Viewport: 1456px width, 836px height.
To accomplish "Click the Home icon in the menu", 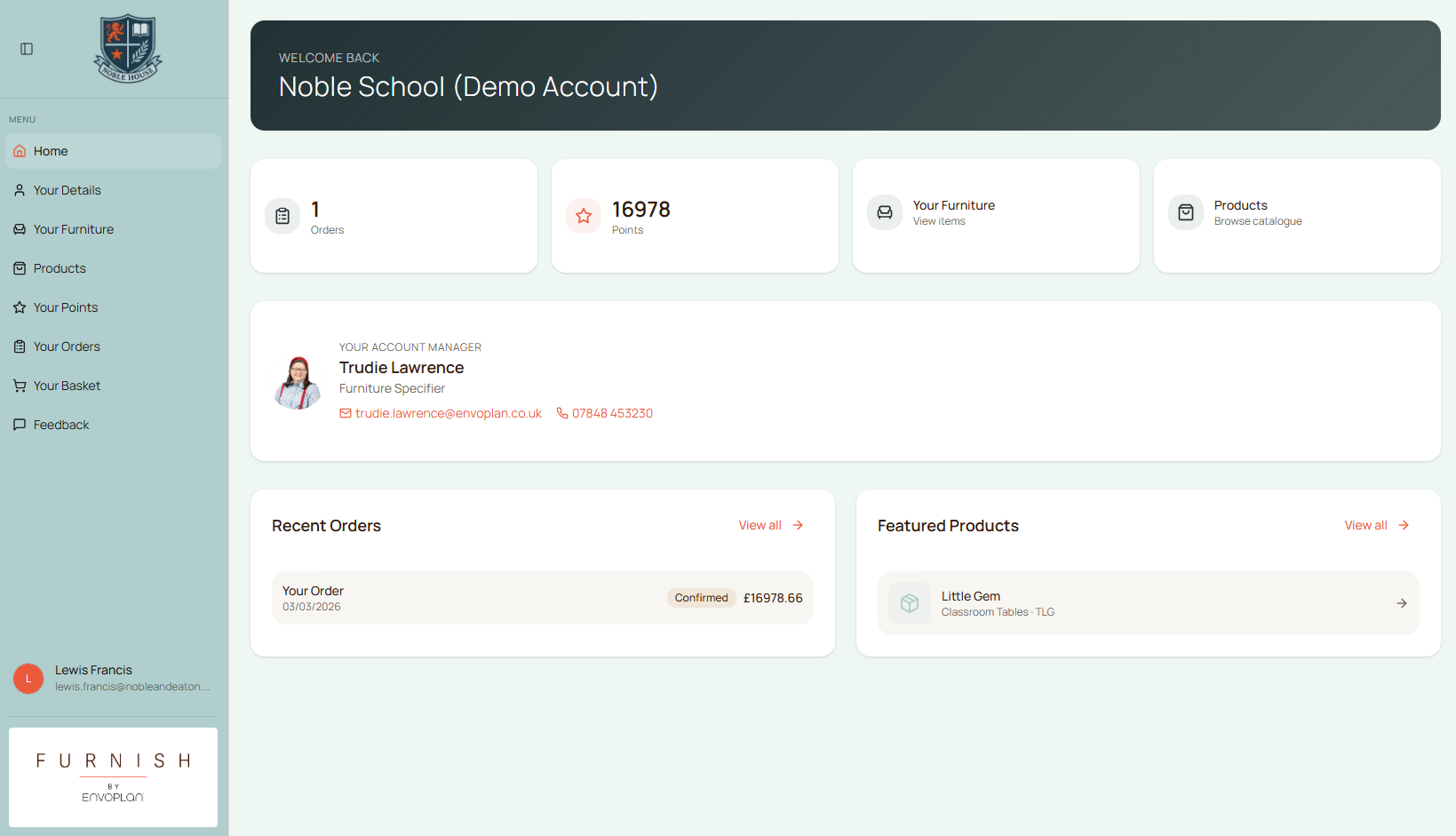I will point(20,151).
